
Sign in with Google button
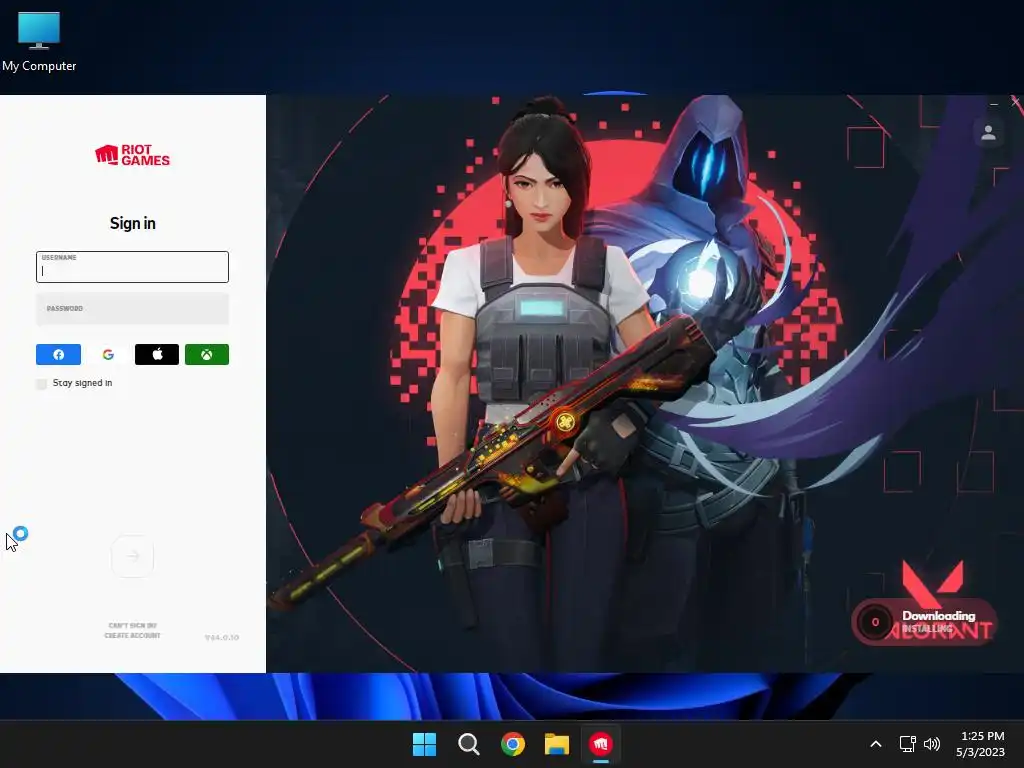(x=108, y=355)
